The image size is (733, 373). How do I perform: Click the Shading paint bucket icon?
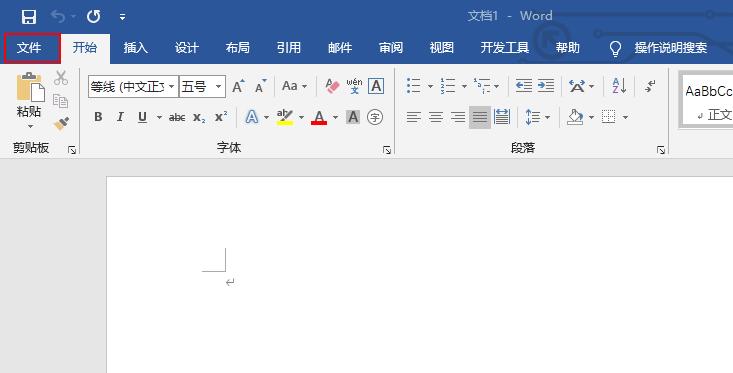click(x=575, y=117)
